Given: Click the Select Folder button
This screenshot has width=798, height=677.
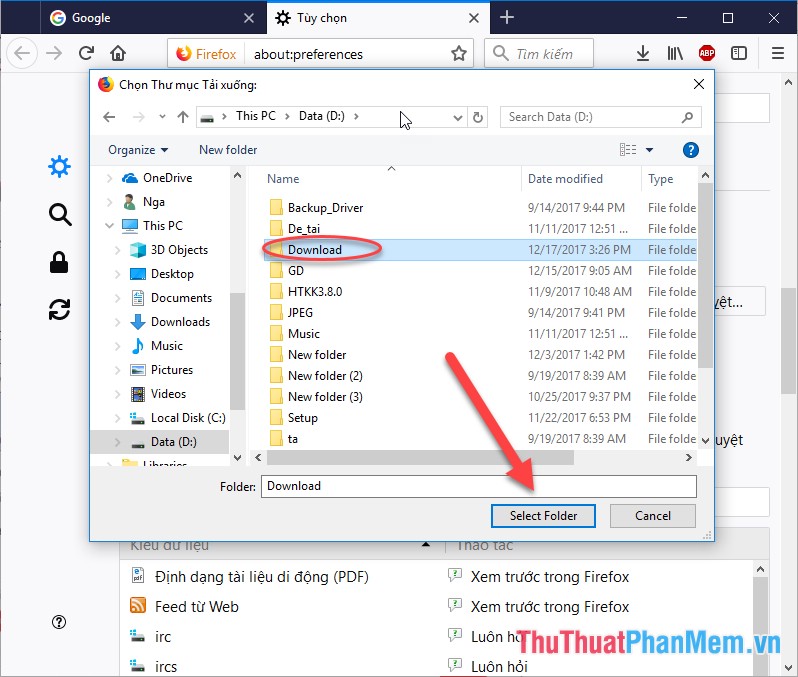Looking at the screenshot, I should point(543,516).
